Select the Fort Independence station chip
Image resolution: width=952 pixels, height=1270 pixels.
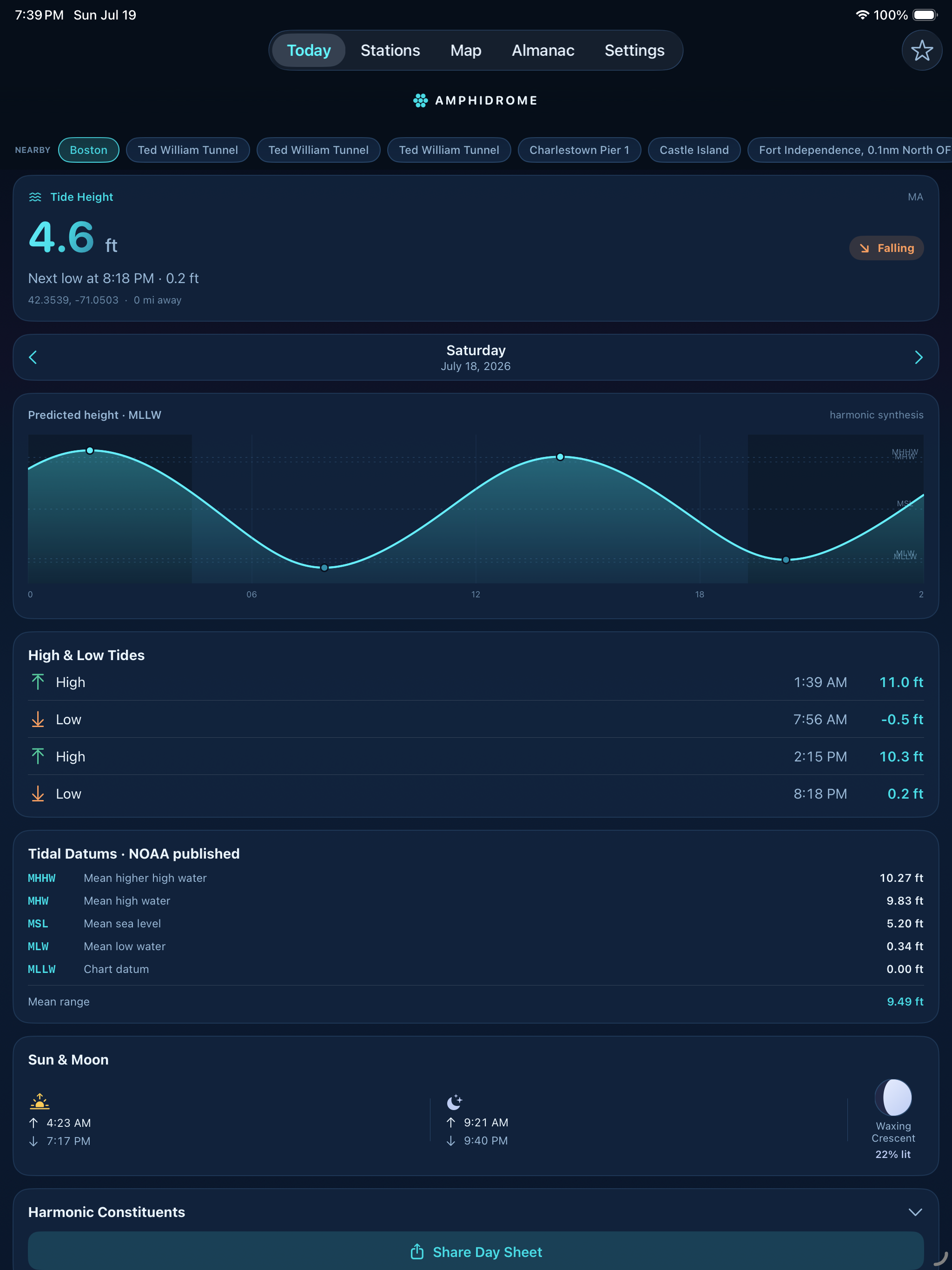tap(850, 150)
